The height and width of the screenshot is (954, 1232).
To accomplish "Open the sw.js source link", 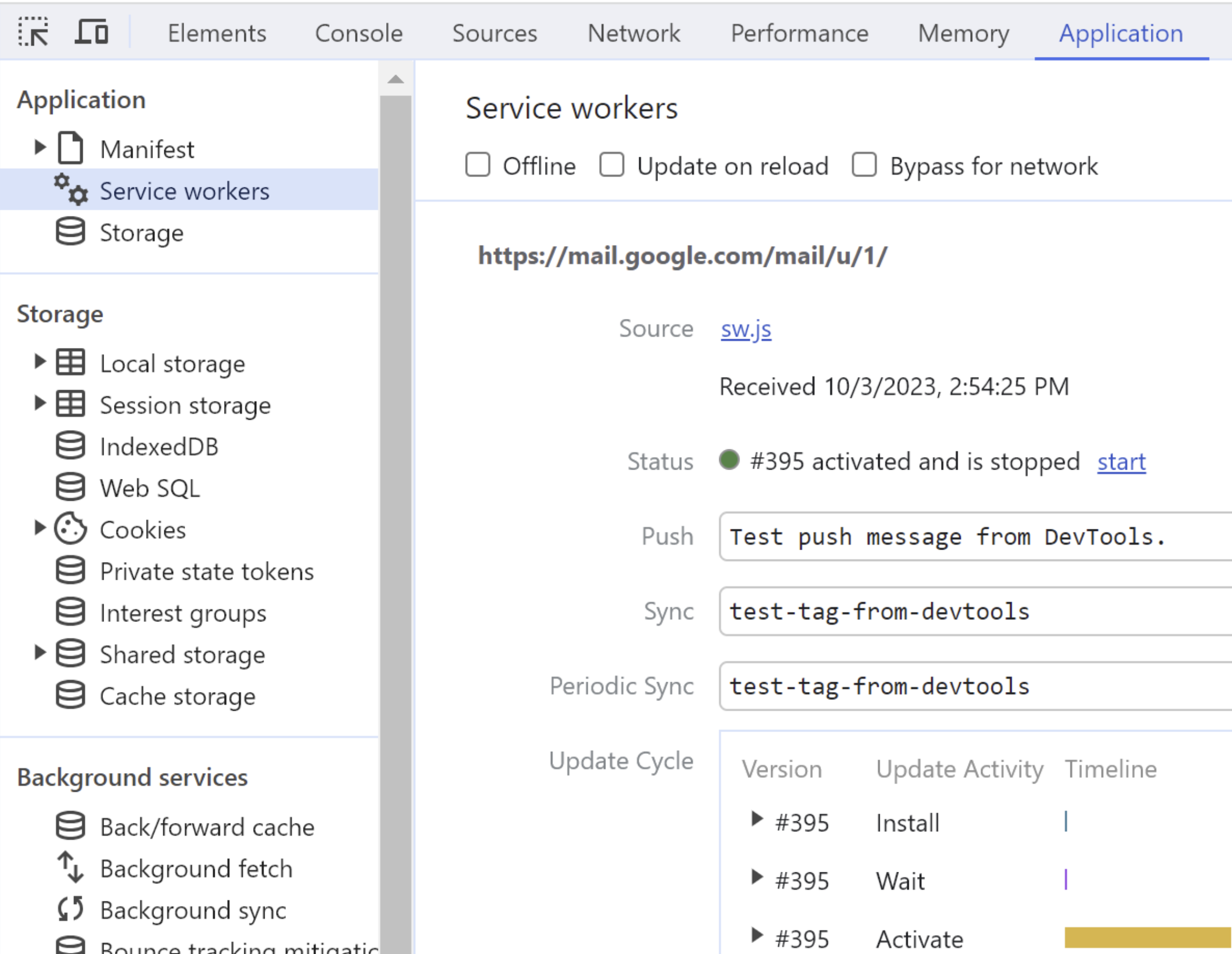I will 746,329.
